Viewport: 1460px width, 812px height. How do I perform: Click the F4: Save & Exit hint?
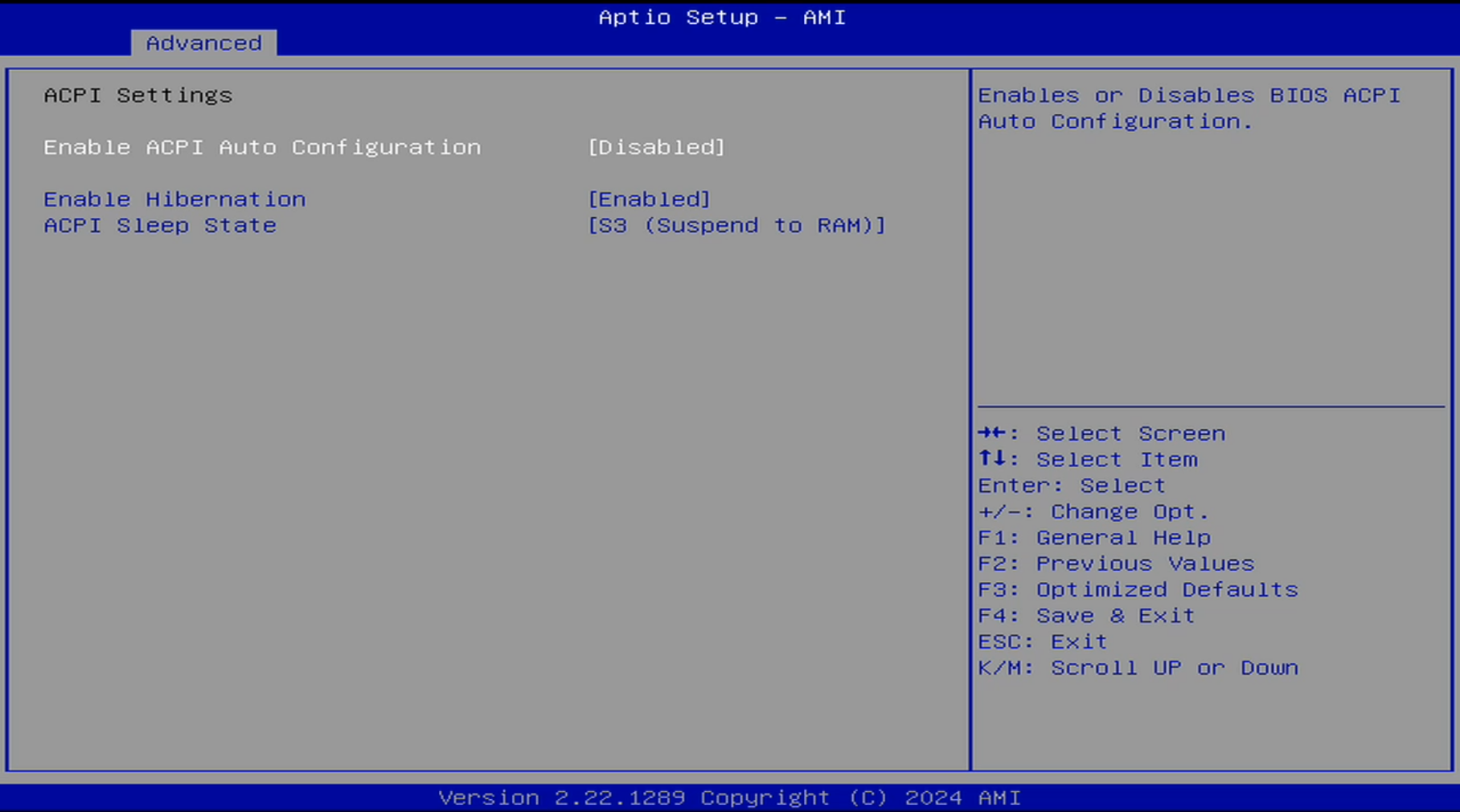tap(1085, 616)
